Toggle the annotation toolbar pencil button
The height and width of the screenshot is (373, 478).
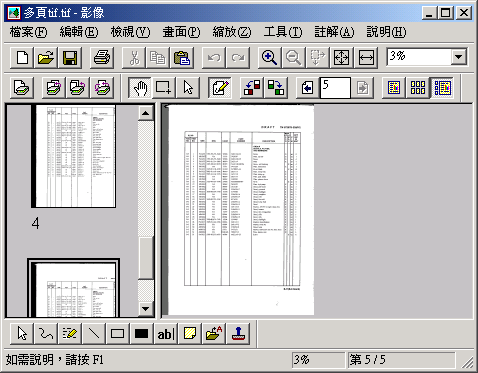pos(220,88)
